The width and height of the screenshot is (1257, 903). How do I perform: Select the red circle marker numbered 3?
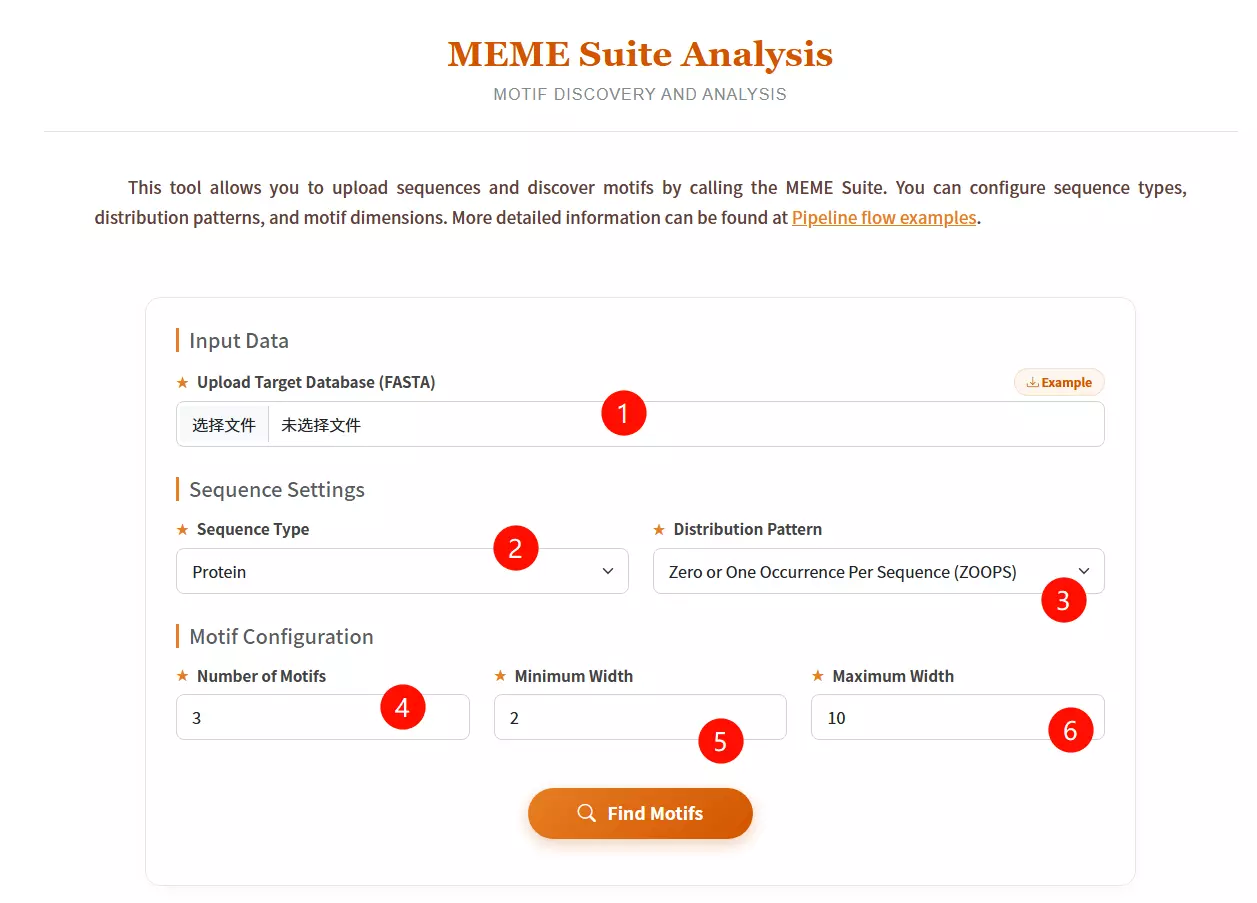[1063, 600]
